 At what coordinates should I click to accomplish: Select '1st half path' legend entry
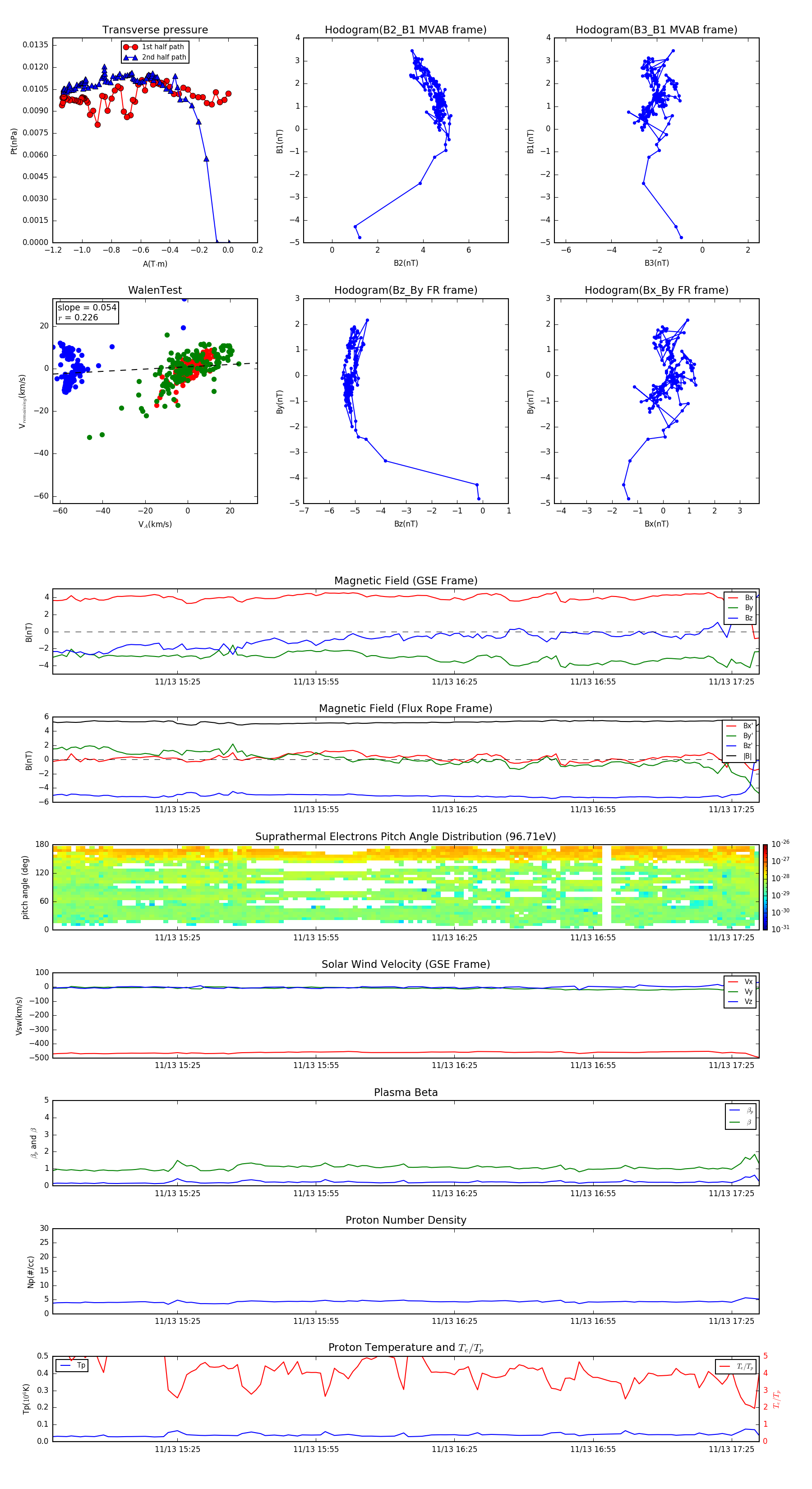(154, 47)
